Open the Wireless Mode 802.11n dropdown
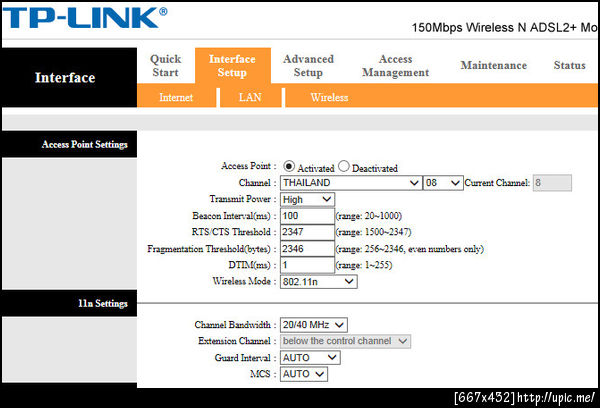 (x=318, y=282)
